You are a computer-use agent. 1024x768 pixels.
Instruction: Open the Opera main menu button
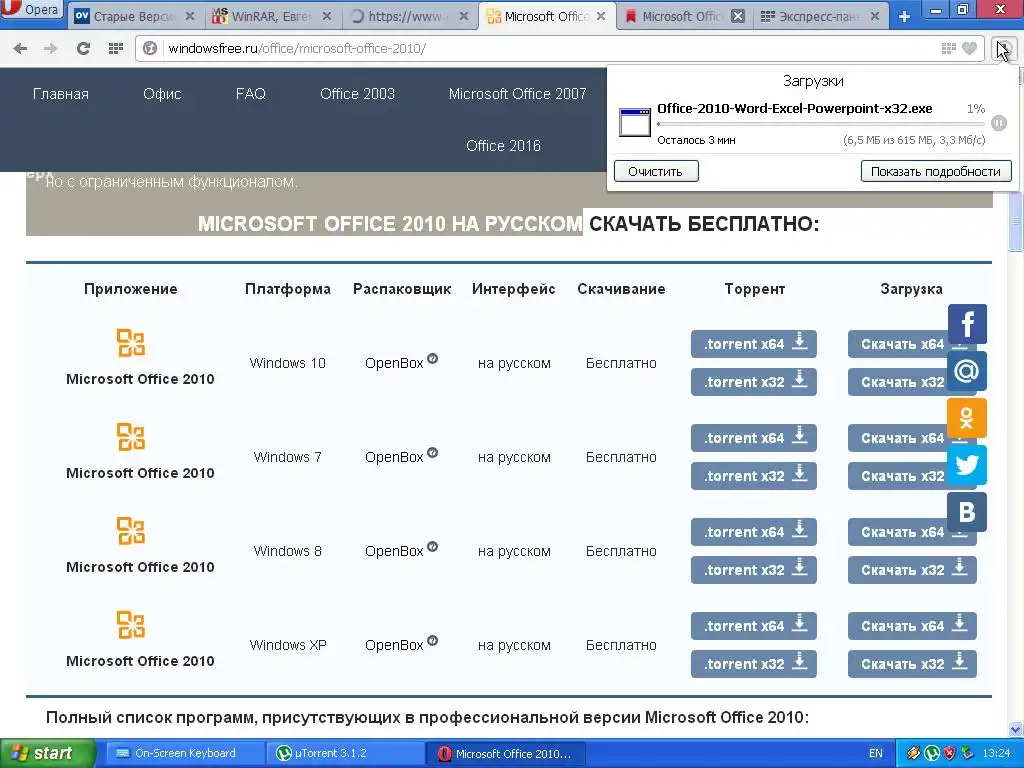[31, 10]
